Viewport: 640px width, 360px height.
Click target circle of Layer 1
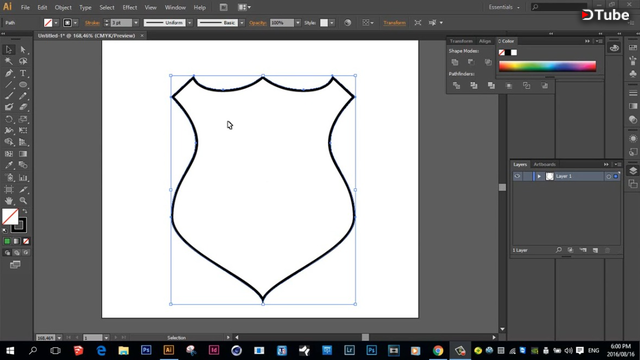pos(608,176)
